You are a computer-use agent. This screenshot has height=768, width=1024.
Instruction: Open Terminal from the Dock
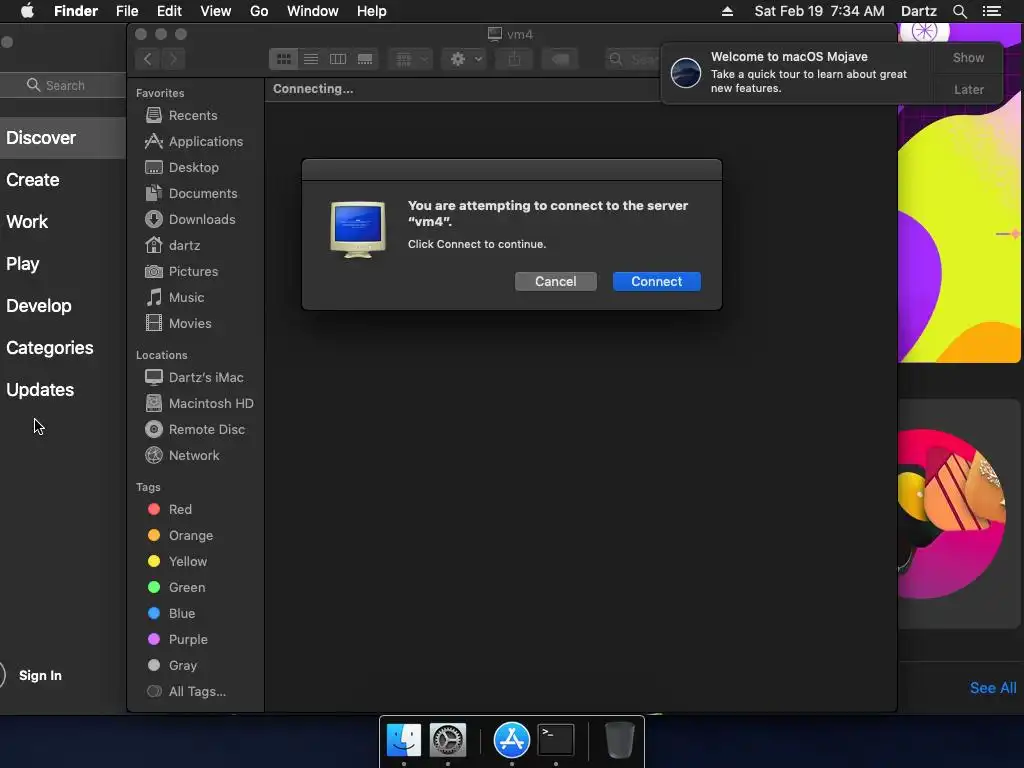coord(555,740)
